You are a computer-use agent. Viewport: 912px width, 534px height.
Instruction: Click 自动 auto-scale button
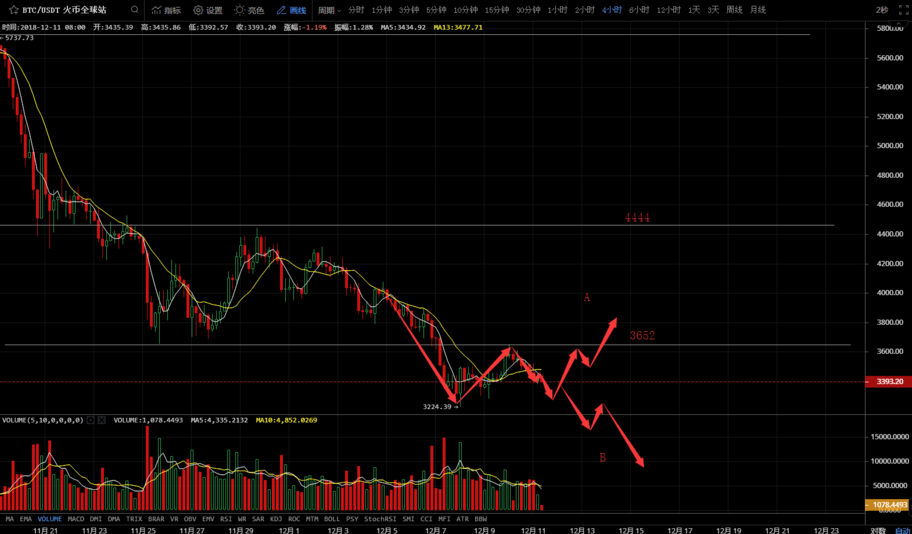tap(901, 530)
